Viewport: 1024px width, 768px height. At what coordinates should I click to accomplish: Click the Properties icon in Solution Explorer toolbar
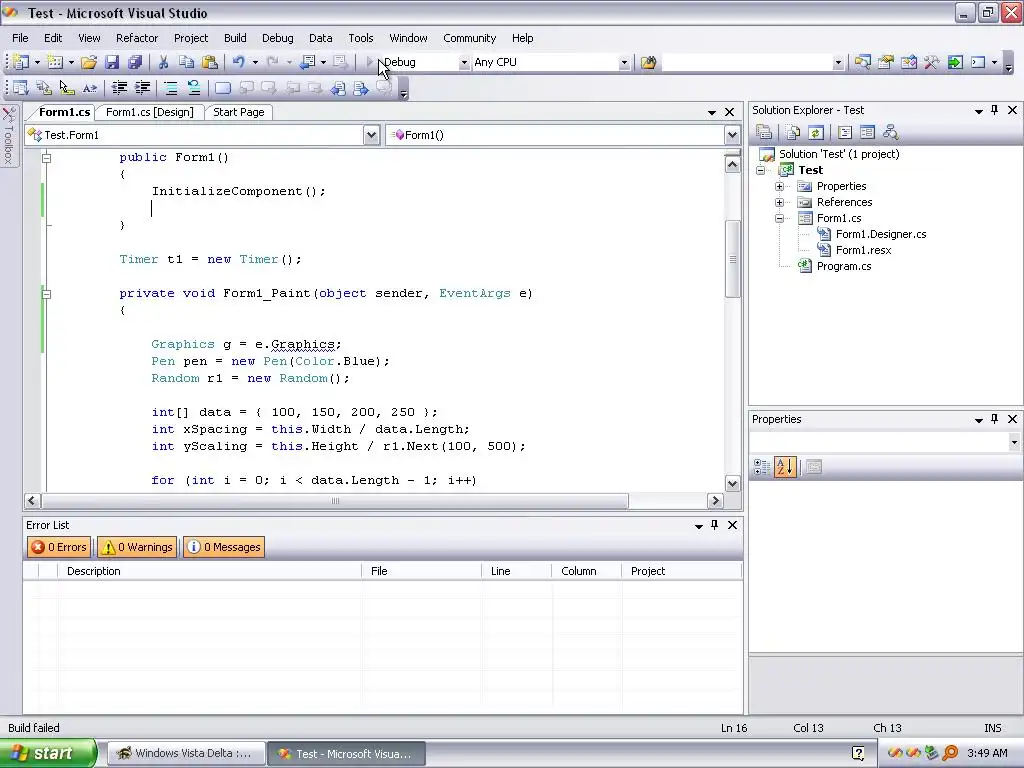coord(764,133)
